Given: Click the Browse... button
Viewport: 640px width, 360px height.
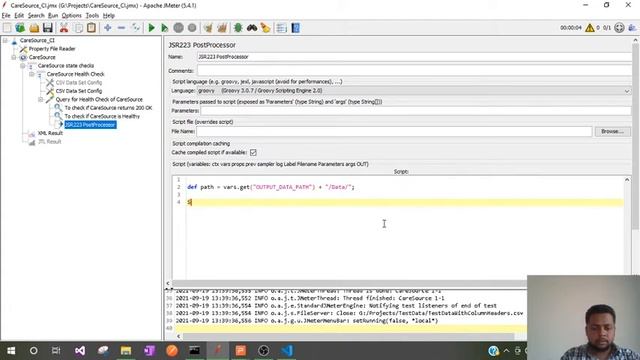Looking at the screenshot, I should pyautogui.click(x=612, y=131).
